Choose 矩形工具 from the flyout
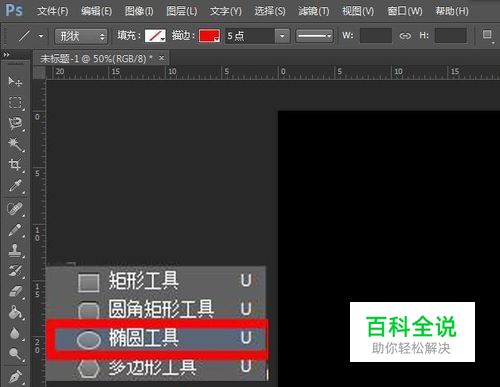 156,281
